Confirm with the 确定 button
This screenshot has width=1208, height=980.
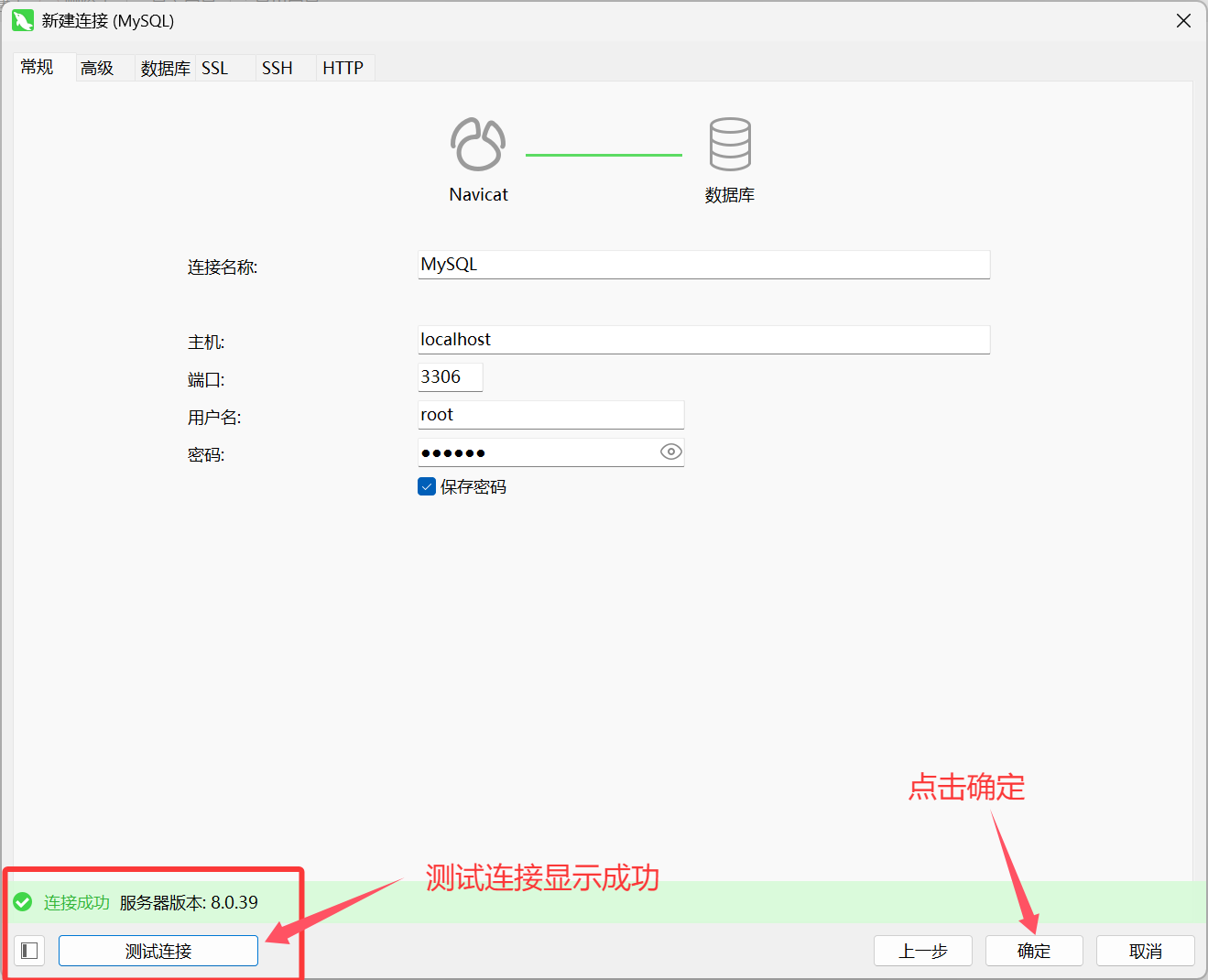tap(1034, 951)
